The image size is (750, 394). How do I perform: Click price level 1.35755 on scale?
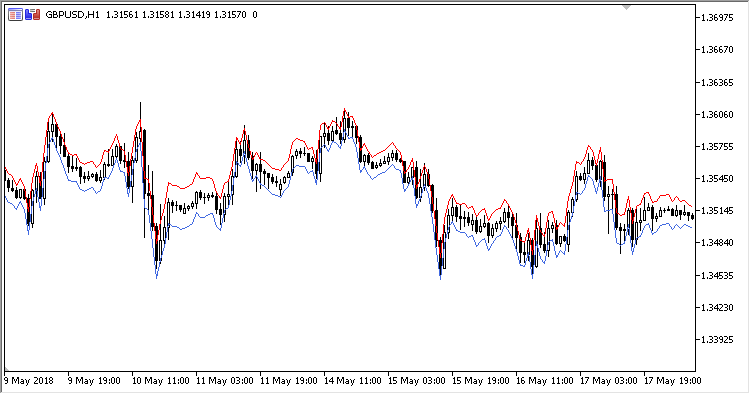(717, 147)
